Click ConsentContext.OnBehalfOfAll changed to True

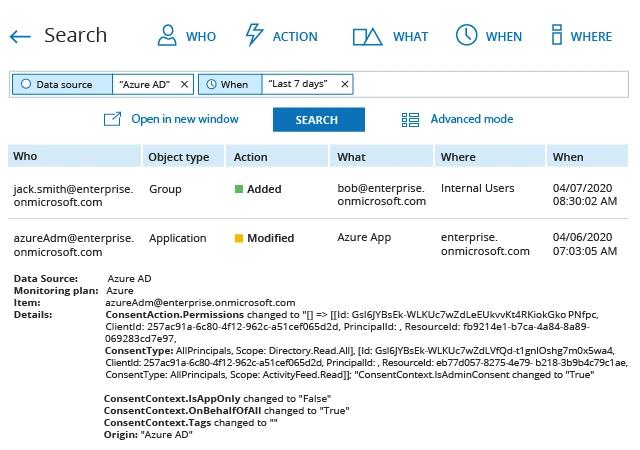(x=227, y=410)
